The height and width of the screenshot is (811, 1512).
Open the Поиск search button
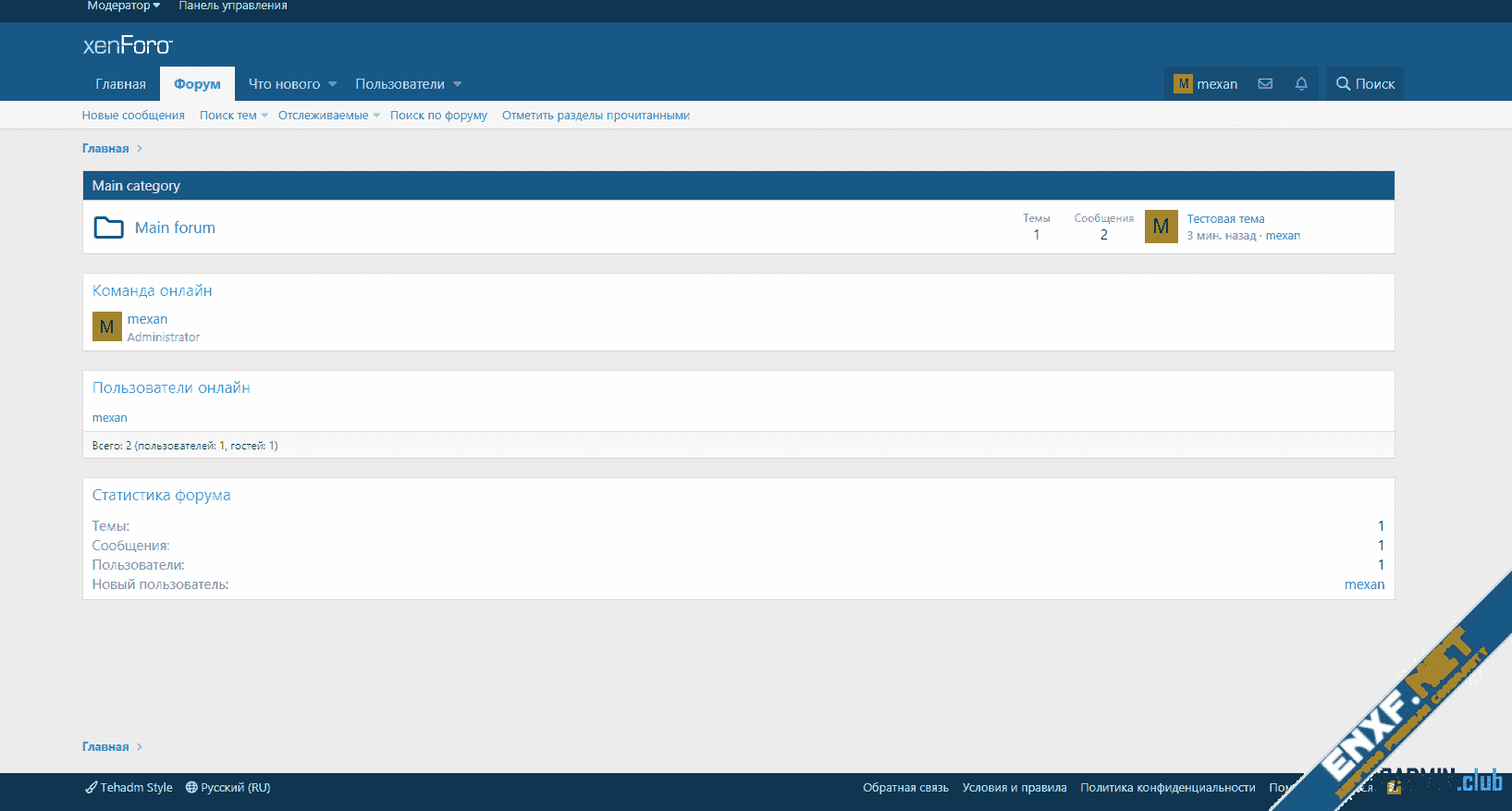[1365, 84]
